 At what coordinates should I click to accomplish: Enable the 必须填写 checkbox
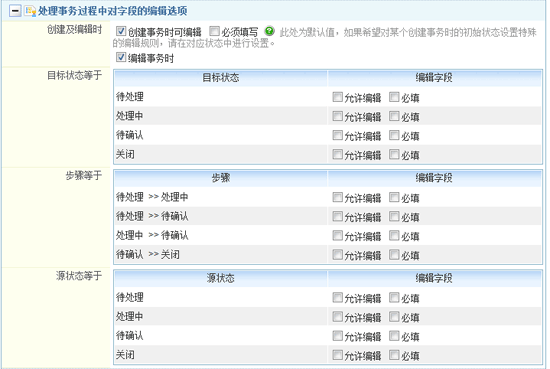click(x=214, y=31)
